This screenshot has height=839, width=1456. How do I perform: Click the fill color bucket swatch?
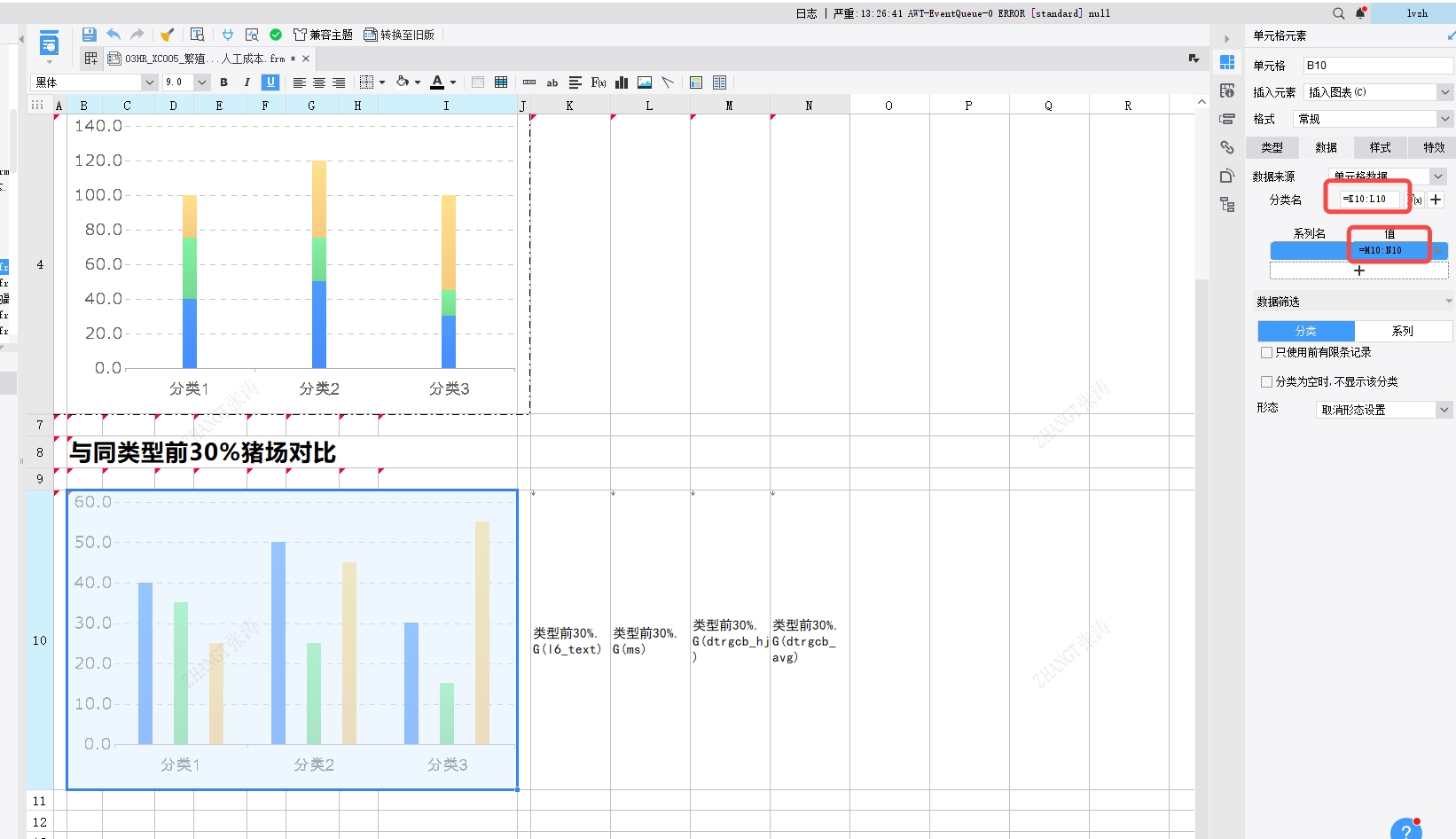(403, 82)
